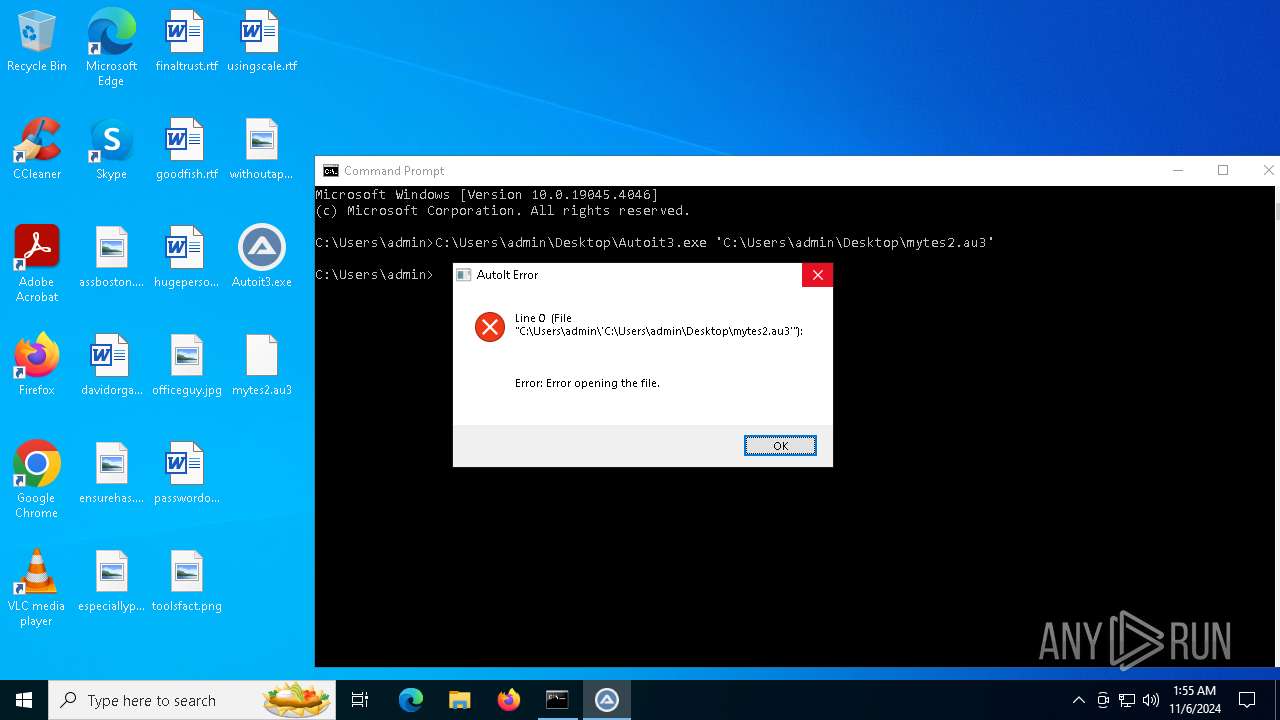Open the Skype desktop shortcut

point(111,149)
